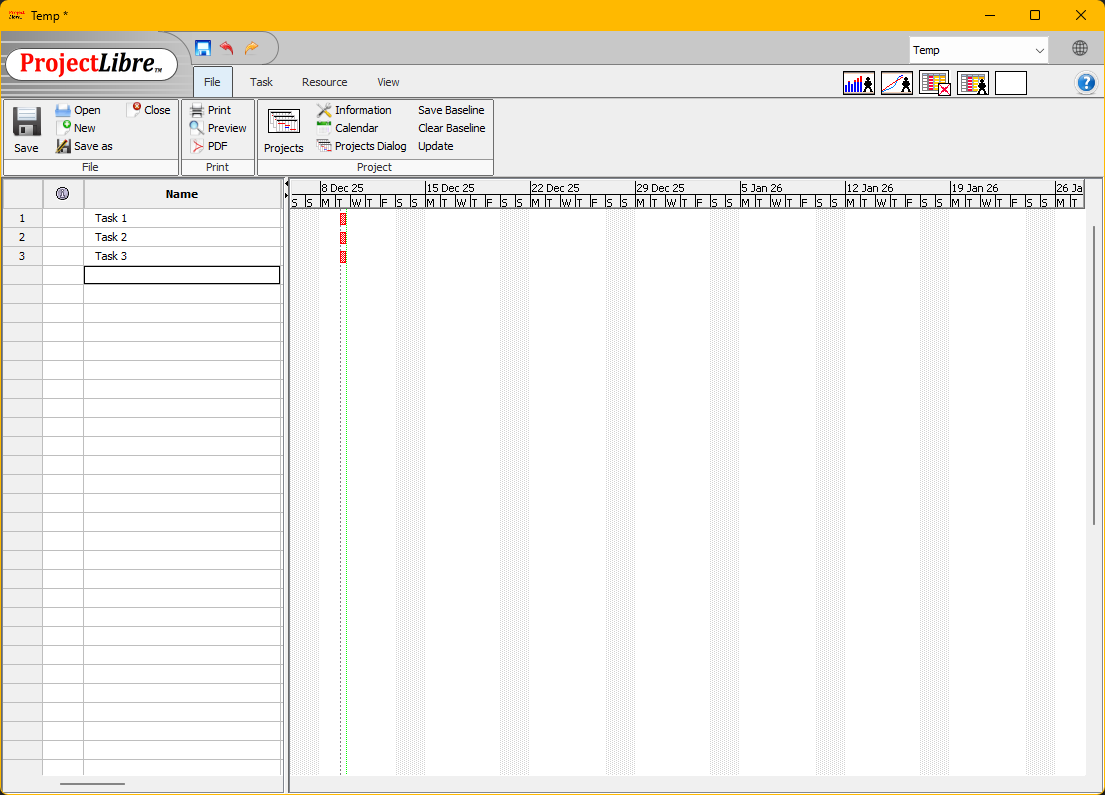Export the project with the PDF button

tap(209, 146)
